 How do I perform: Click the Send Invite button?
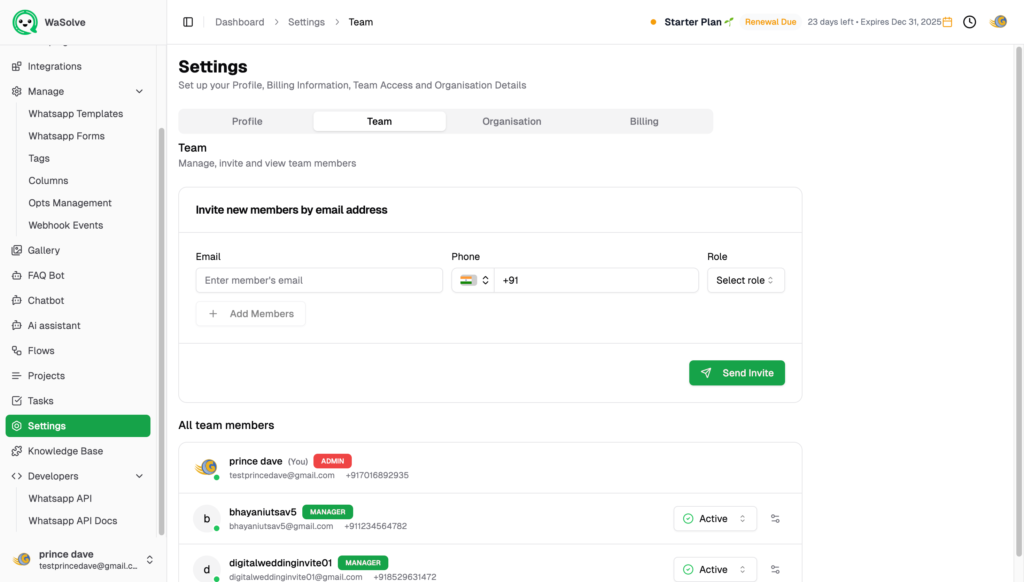click(737, 373)
